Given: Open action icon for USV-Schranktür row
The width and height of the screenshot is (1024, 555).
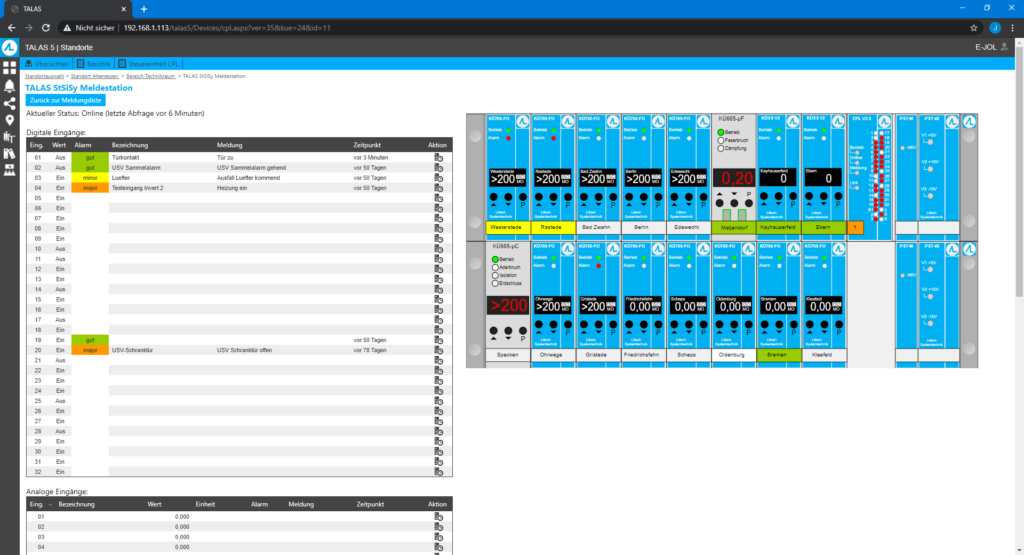Looking at the screenshot, I should [x=438, y=350].
